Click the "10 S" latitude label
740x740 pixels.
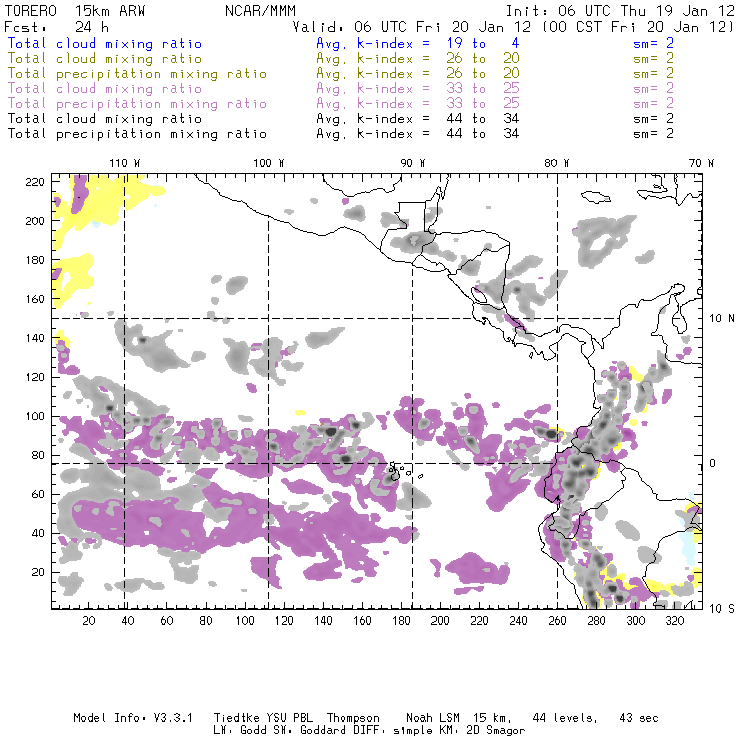point(722,609)
